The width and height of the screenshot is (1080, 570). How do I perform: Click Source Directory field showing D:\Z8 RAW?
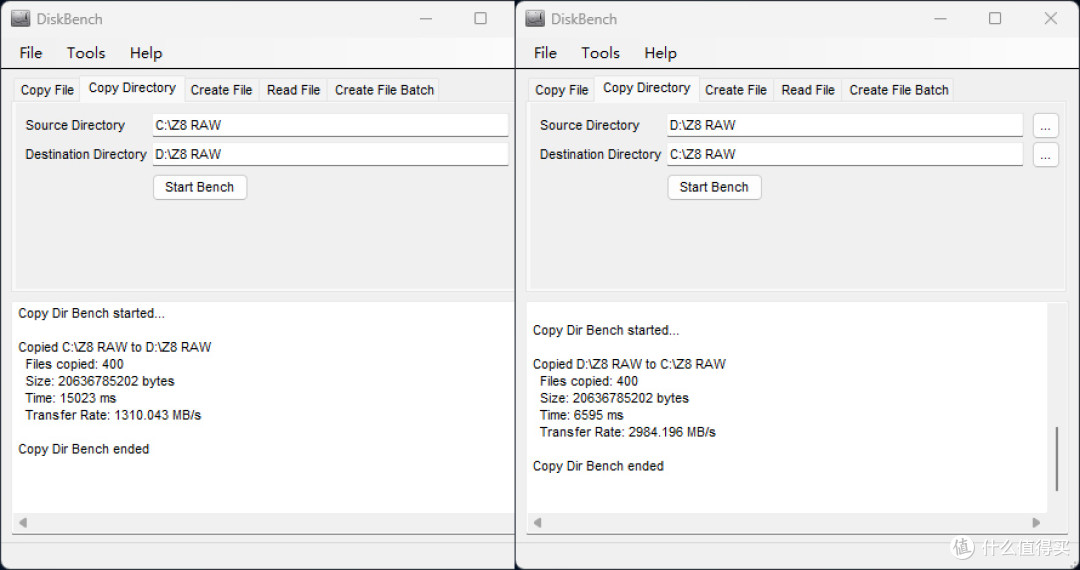[x=845, y=125]
